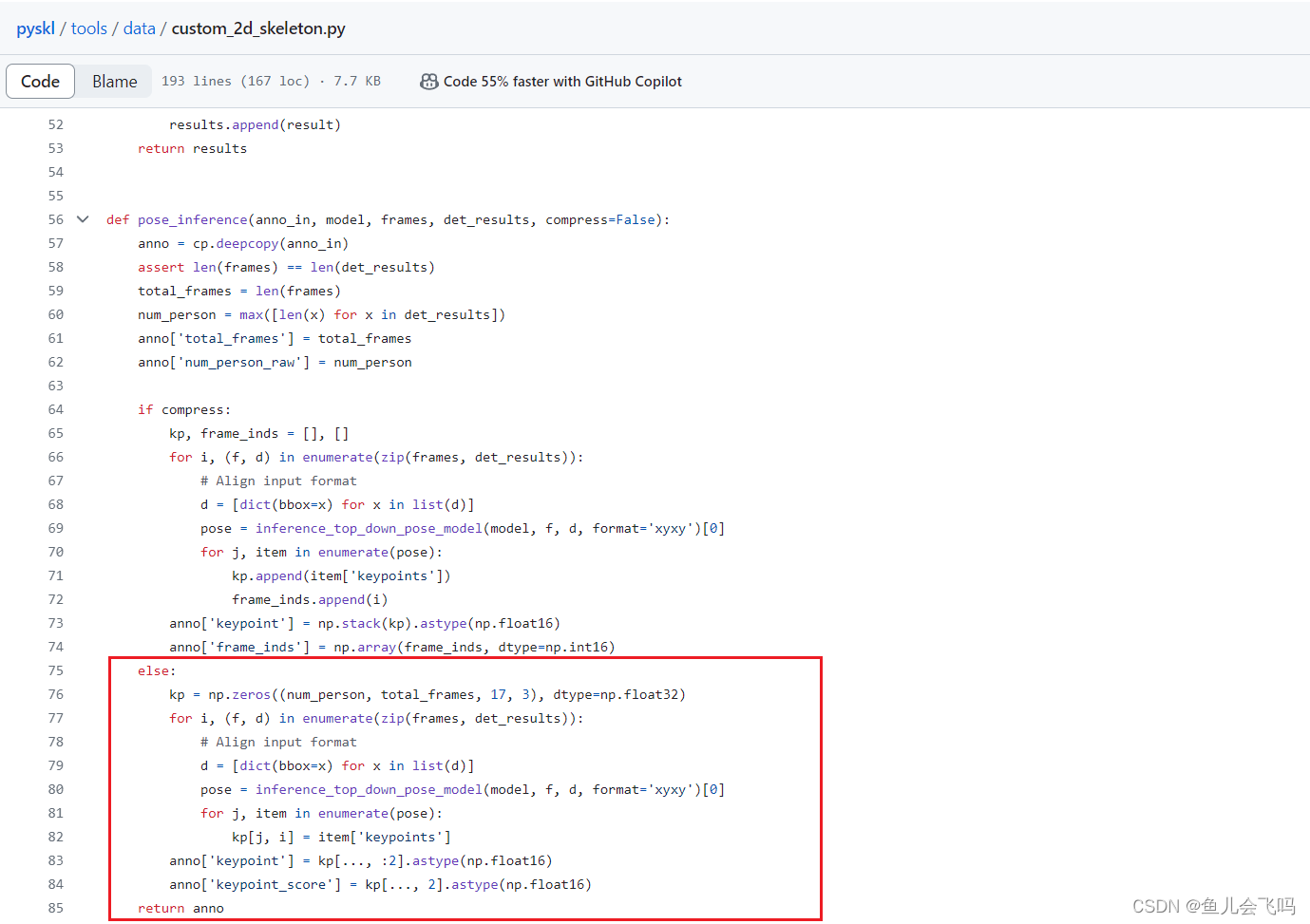The height and width of the screenshot is (924, 1310).
Task: Collapse the pose_inference function with its chevron
Action: [x=82, y=218]
